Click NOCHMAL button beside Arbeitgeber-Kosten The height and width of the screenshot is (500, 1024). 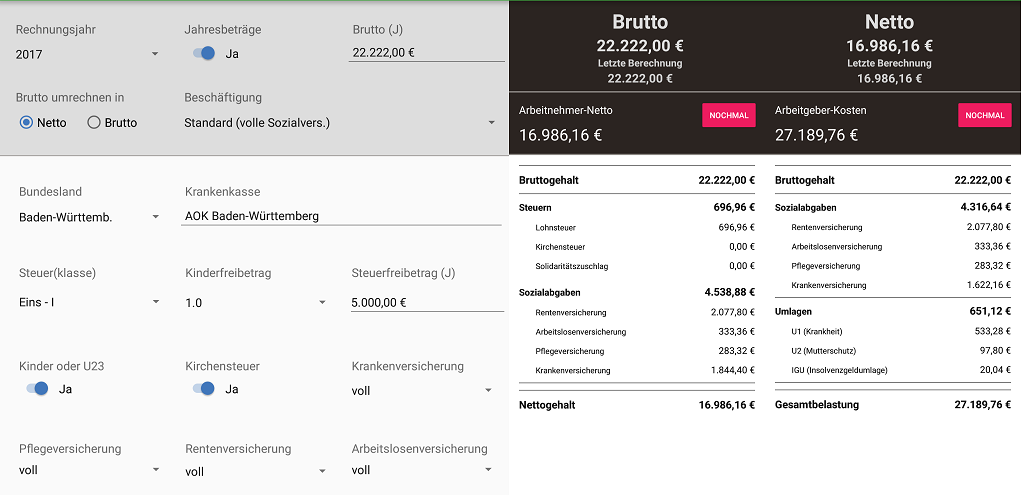click(x=984, y=115)
